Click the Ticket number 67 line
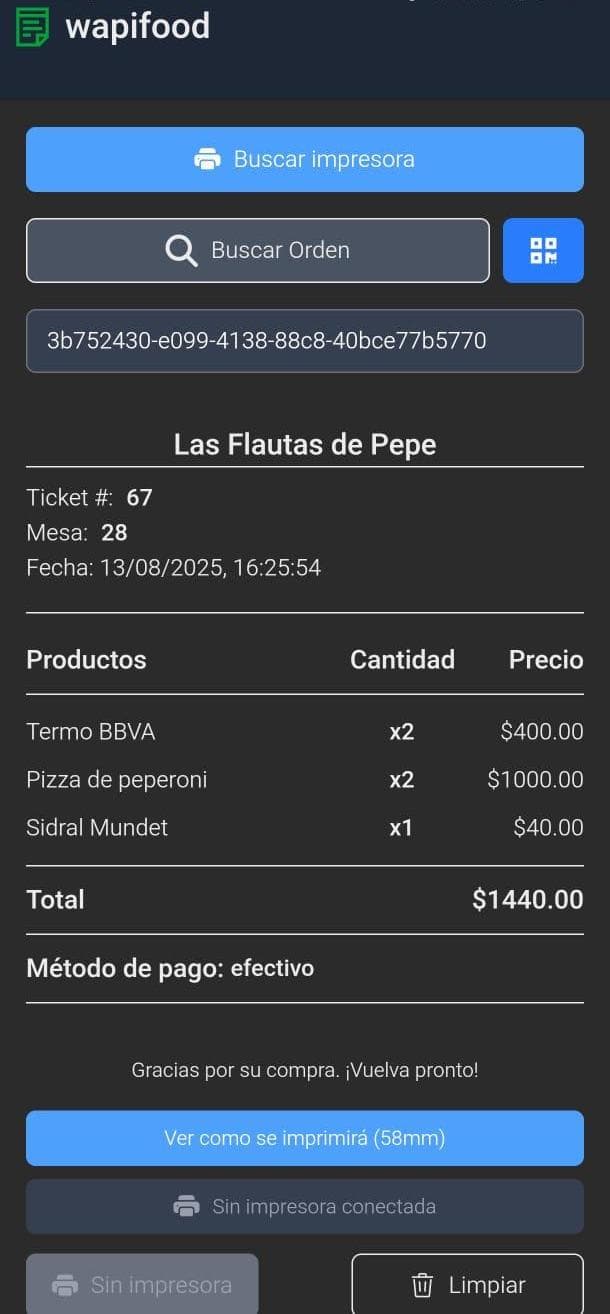The image size is (610, 1314). pos(88,497)
